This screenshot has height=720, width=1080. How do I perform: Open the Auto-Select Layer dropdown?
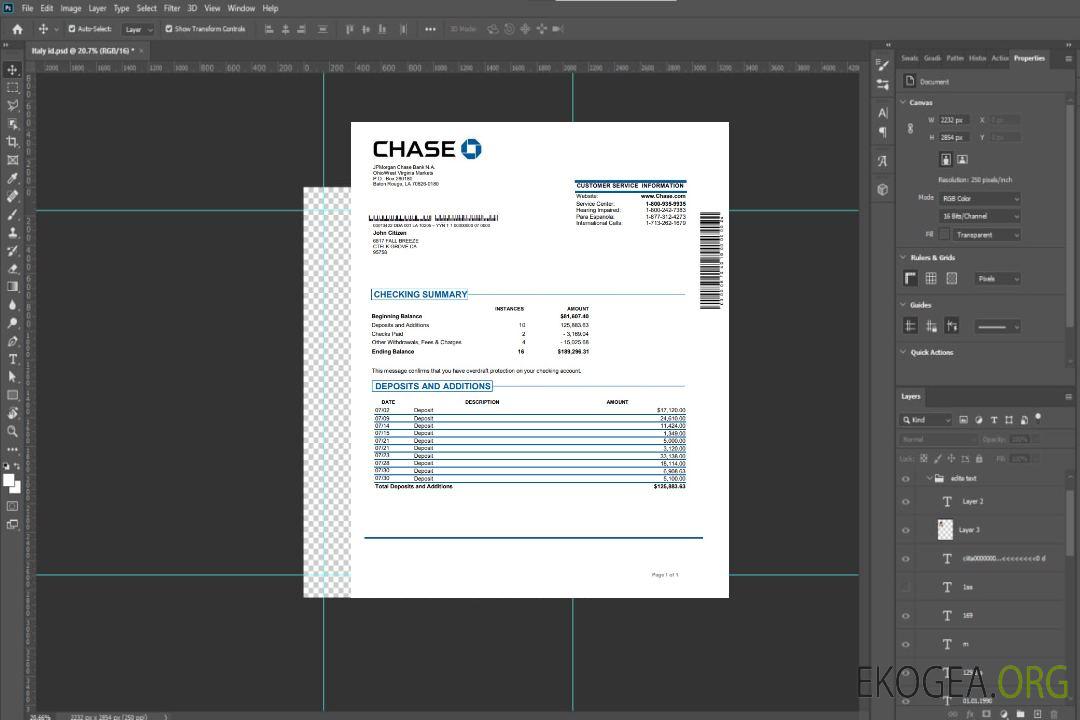(x=139, y=29)
